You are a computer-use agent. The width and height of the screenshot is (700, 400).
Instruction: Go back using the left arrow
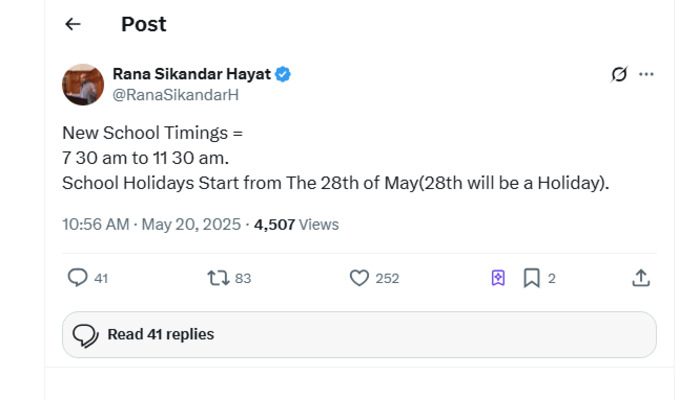73,24
